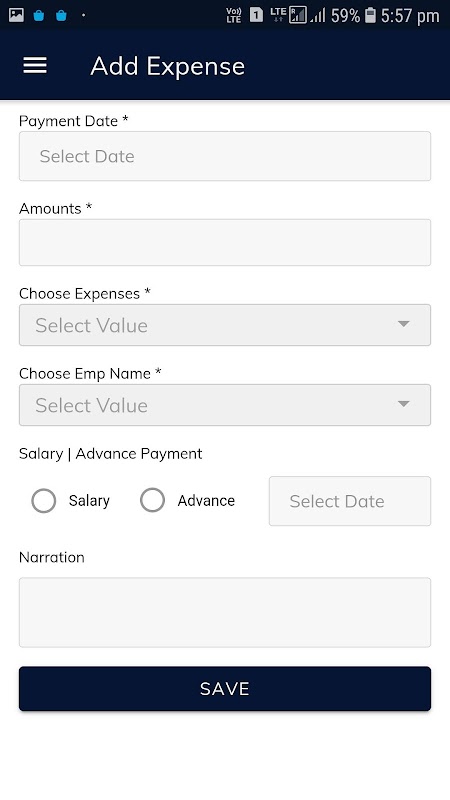The height and width of the screenshot is (800, 450).
Task: Tap the second shopping bag notification icon
Action: click(61, 16)
